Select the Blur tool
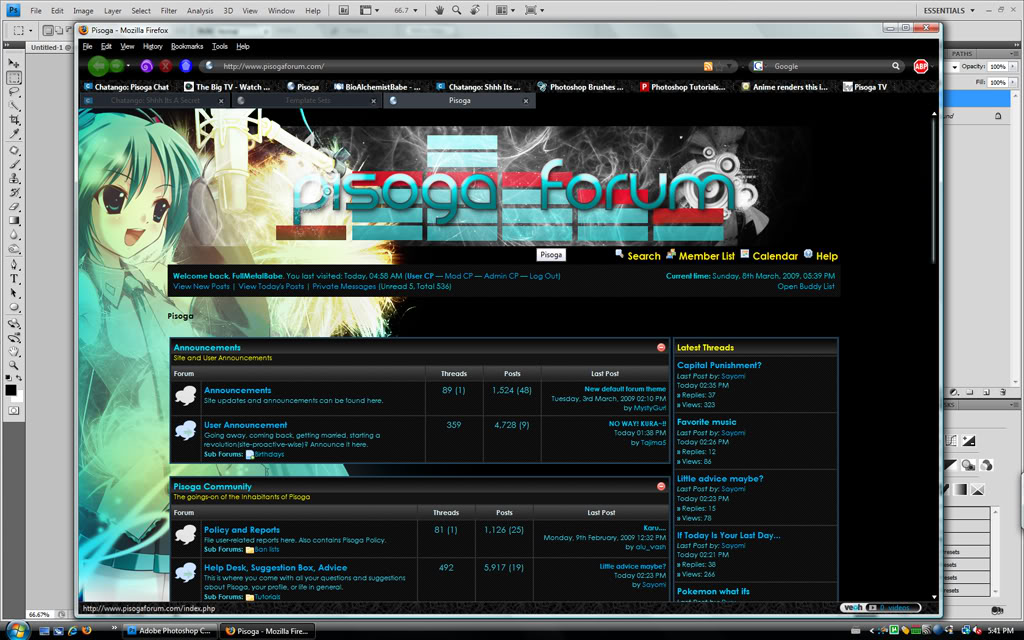This screenshot has width=1024, height=640. pyautogui.click(x=14, y=235)
